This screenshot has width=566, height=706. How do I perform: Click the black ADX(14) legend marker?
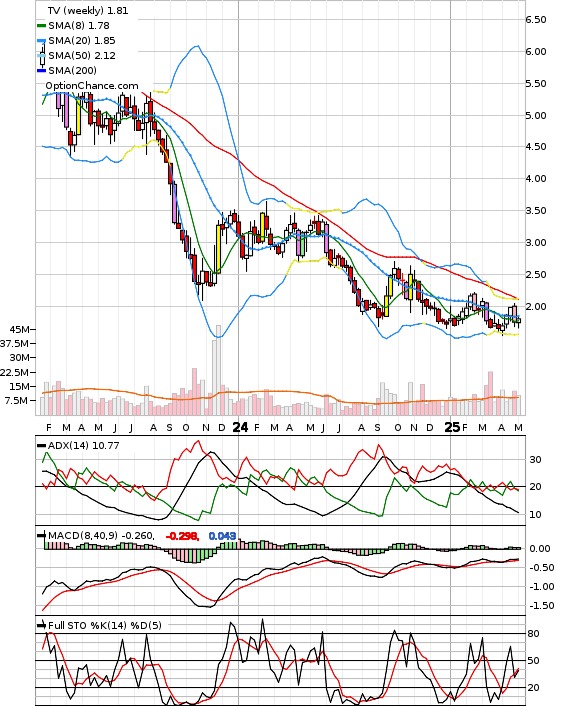click(x=41, y=445)
